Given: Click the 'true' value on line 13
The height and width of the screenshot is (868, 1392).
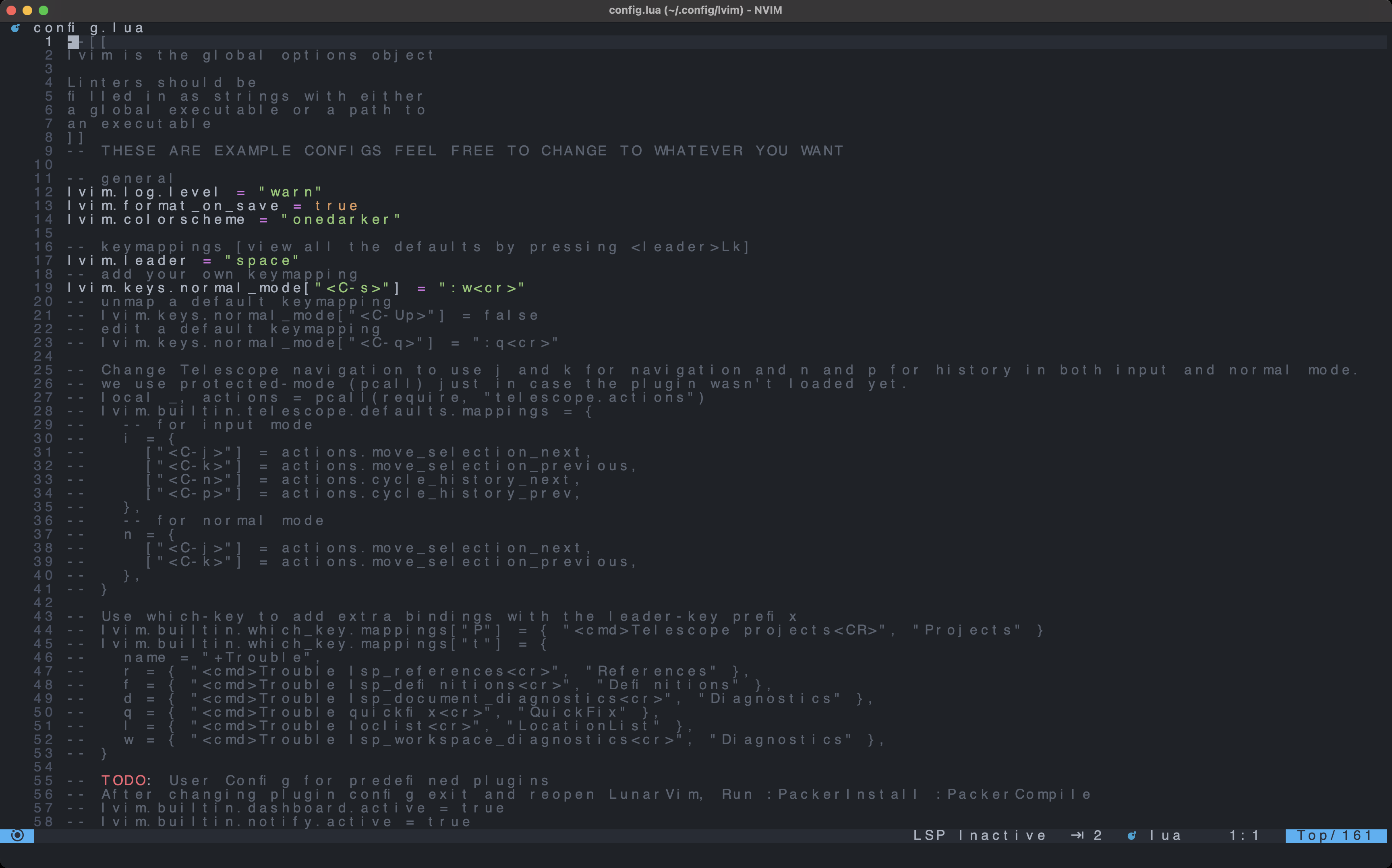Looking at the screenshot, I should [x=336, y=205].
